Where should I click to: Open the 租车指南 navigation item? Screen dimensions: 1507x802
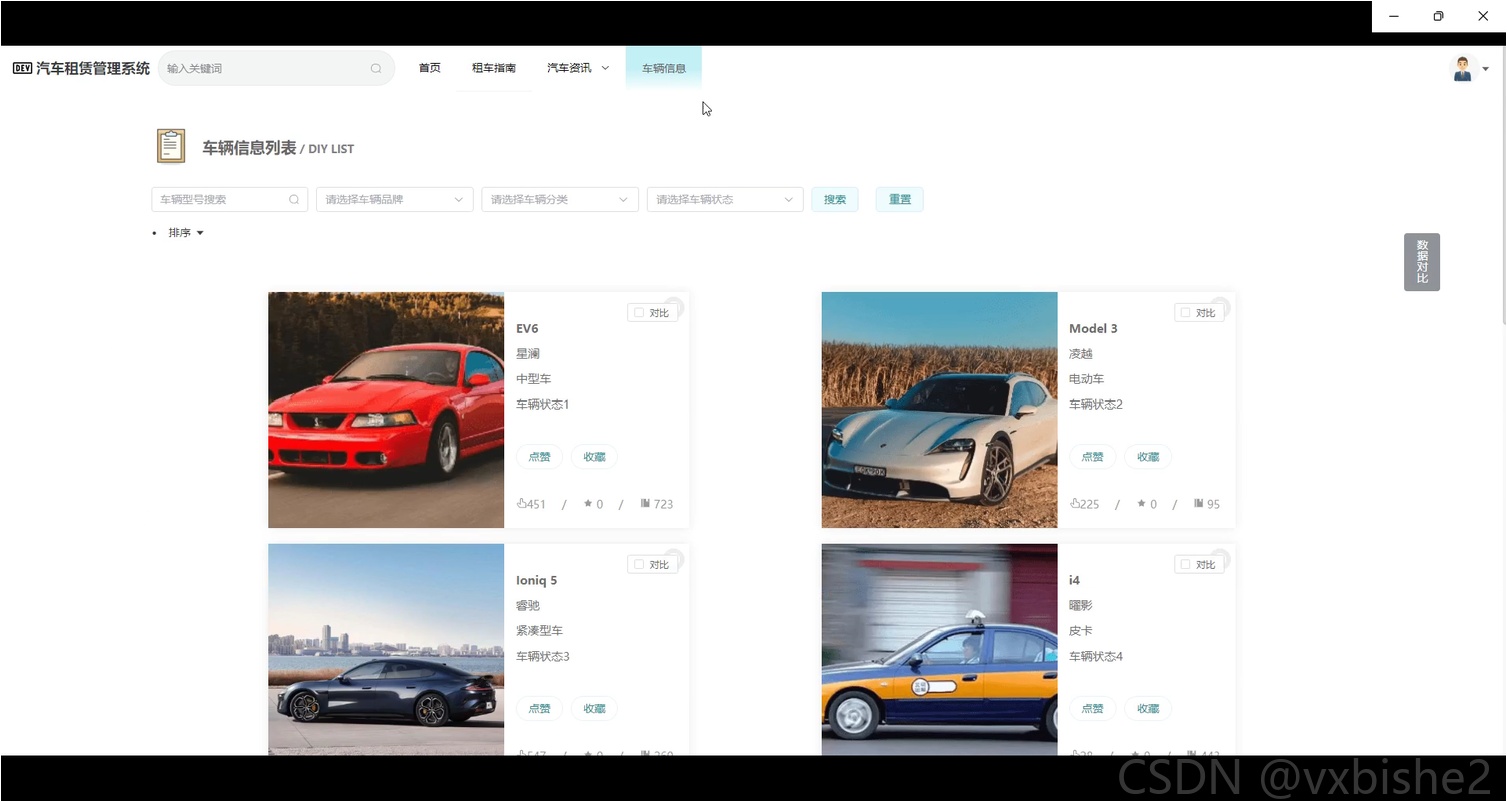[x=494, y=68]
